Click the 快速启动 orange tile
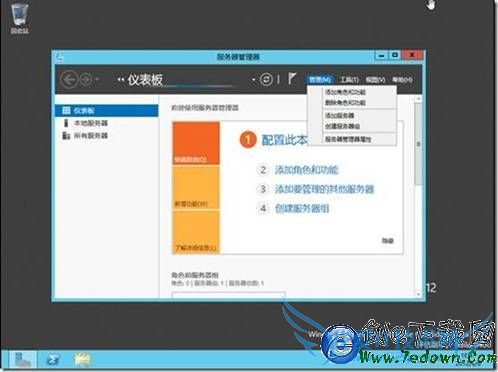 click(196, 143)
